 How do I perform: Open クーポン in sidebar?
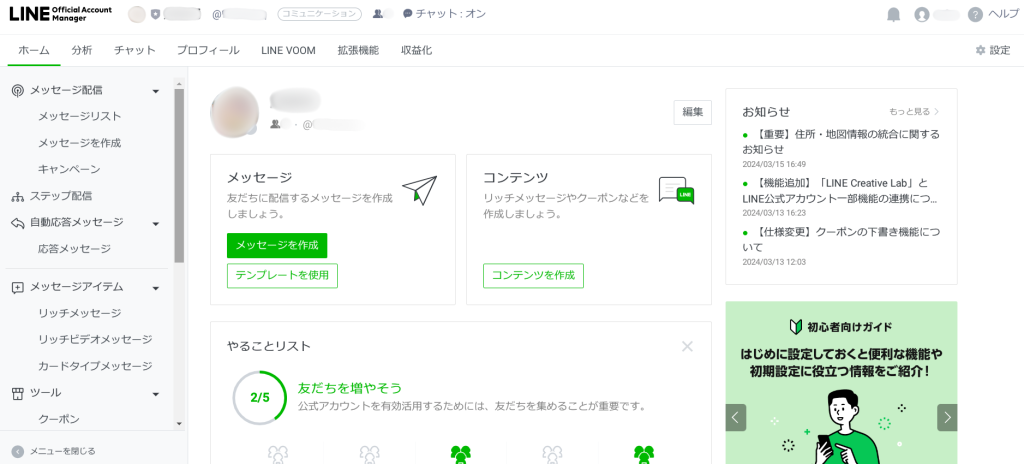tap(59, 420)
